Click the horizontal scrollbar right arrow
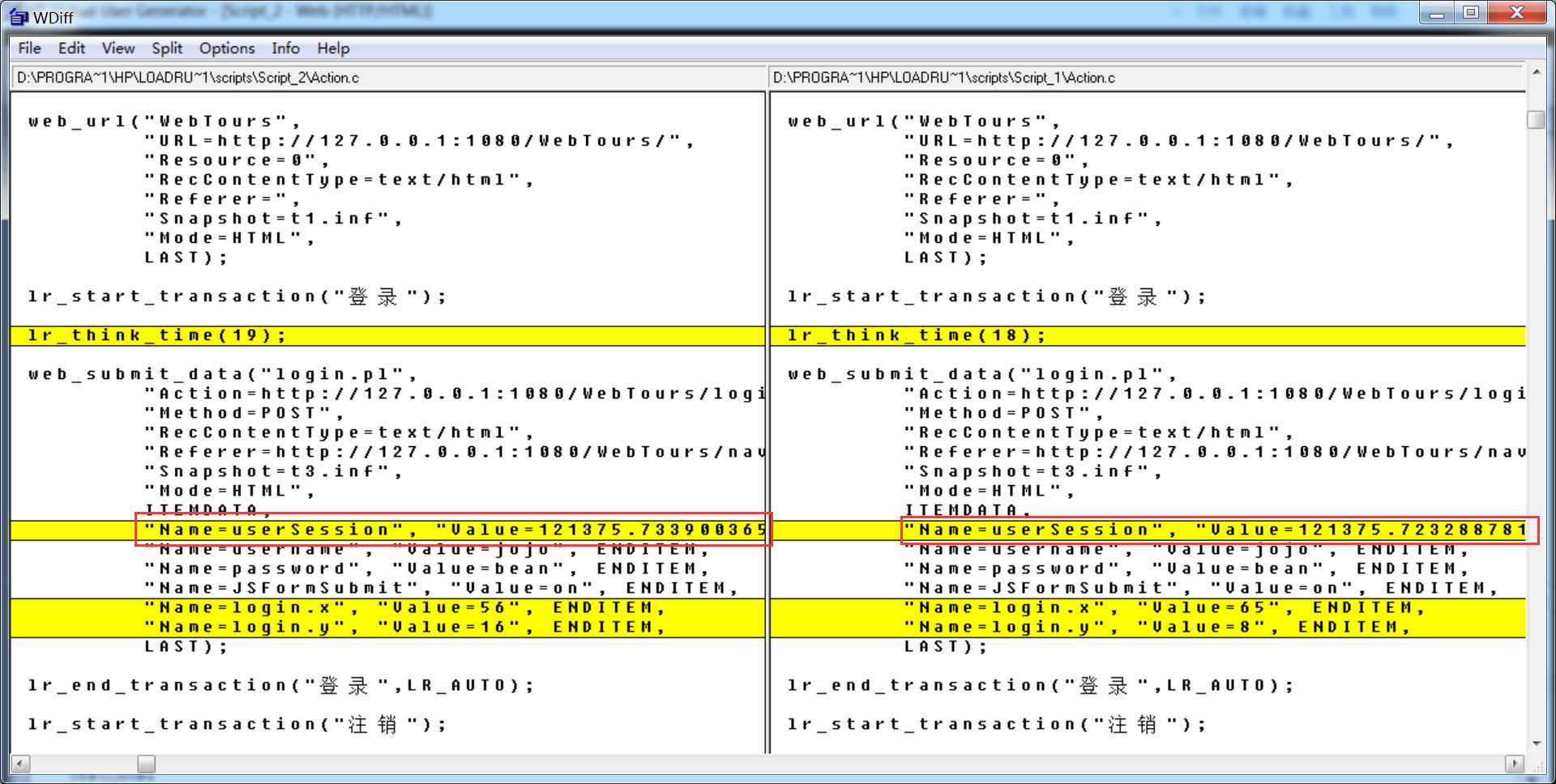The height and width of the screenshot is (784, 1556). pyautogui.click(x=1514, y=764)
